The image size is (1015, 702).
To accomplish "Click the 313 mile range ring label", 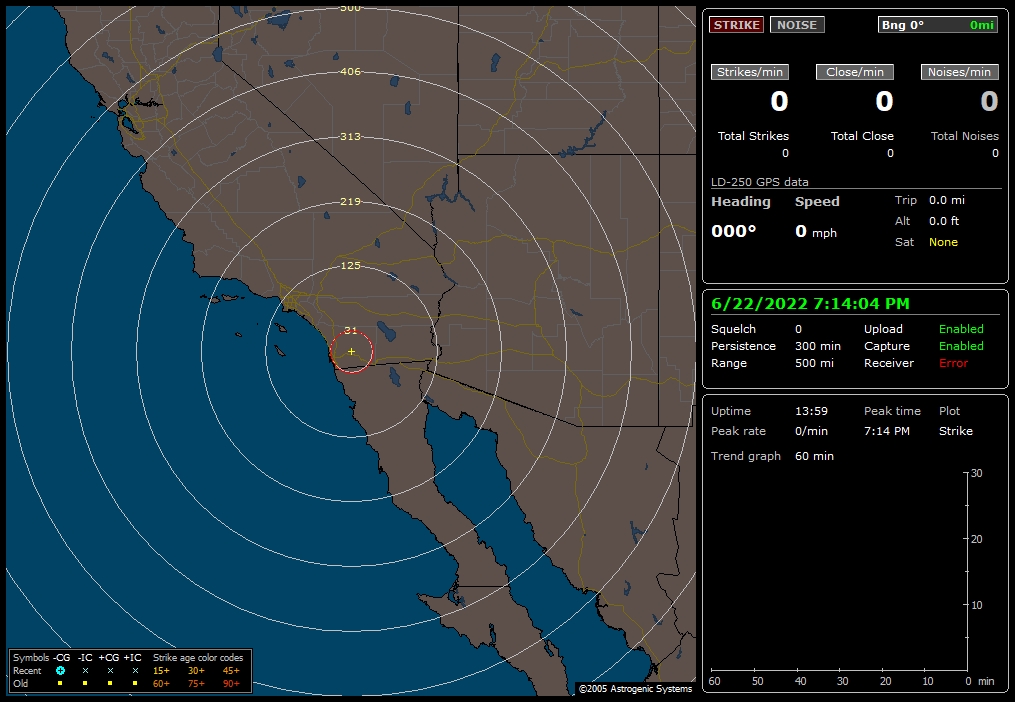I will tap(350, 137).
